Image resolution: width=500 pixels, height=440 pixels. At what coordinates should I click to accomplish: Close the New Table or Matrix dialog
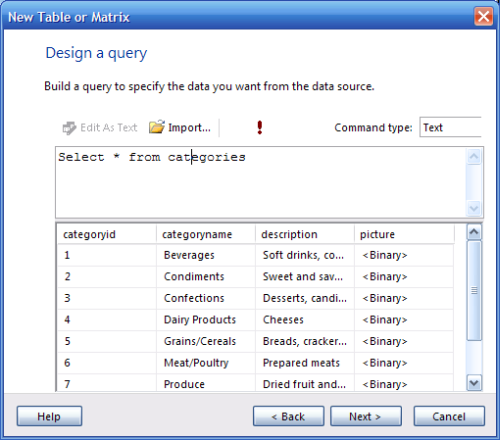[x=483, y=16]
